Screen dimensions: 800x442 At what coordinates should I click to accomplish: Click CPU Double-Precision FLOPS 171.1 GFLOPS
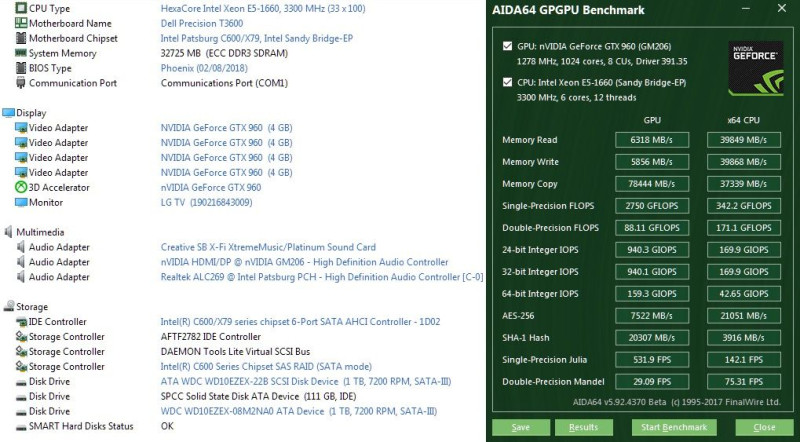point(743,228)
